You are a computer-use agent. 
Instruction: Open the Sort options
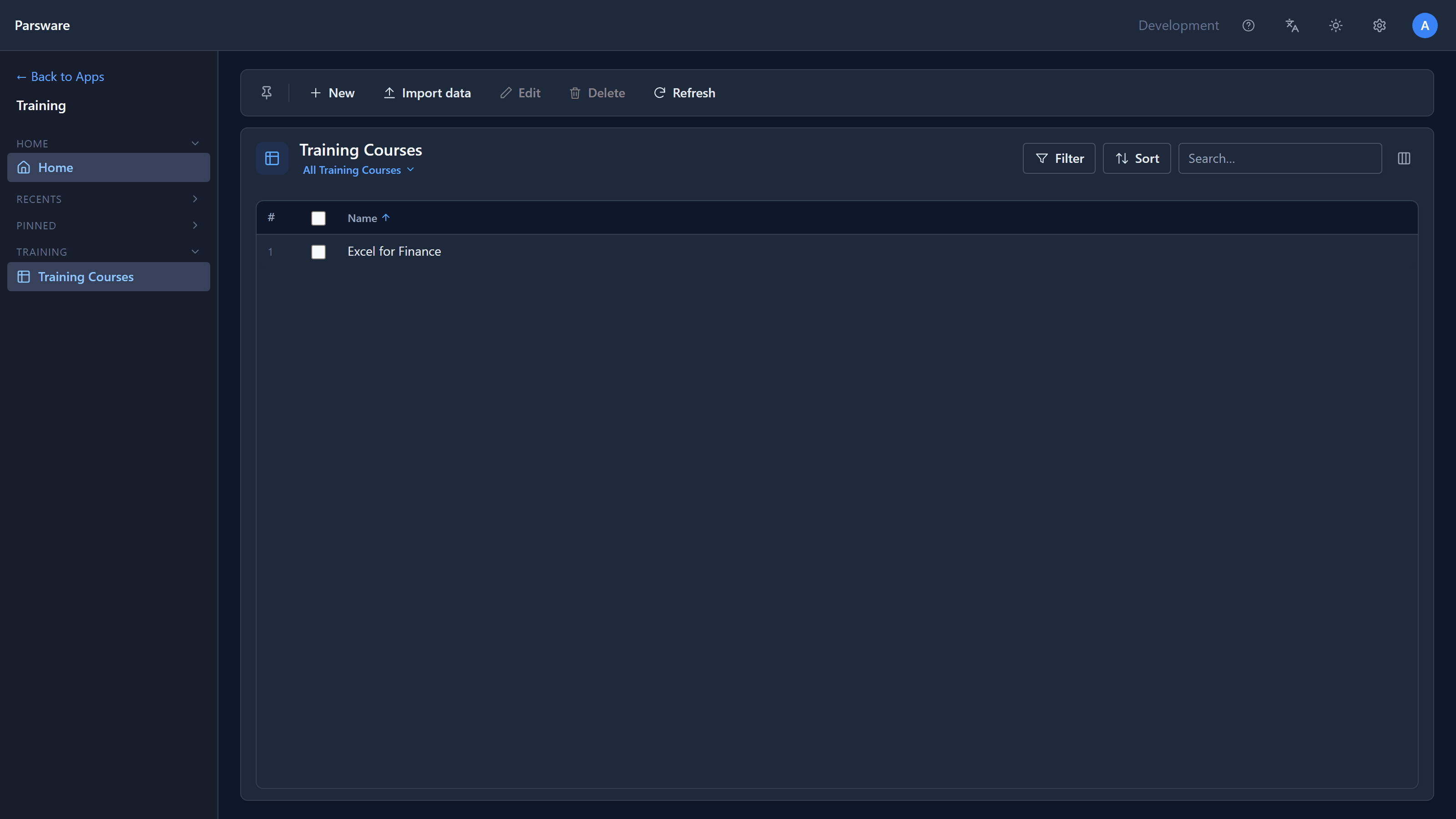[1137, 158]
